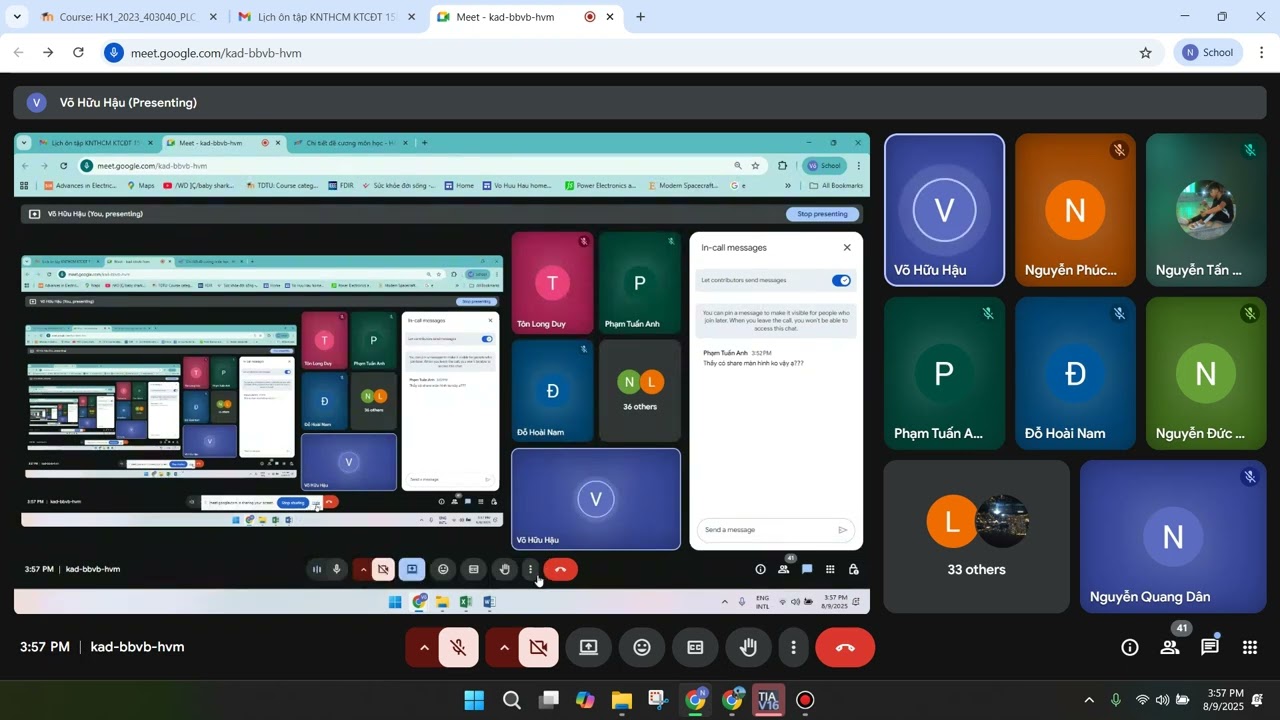The height and width of the screenshot is (720, 1280).
Task: Open meeting details info panel
Action: (1130, 648)
